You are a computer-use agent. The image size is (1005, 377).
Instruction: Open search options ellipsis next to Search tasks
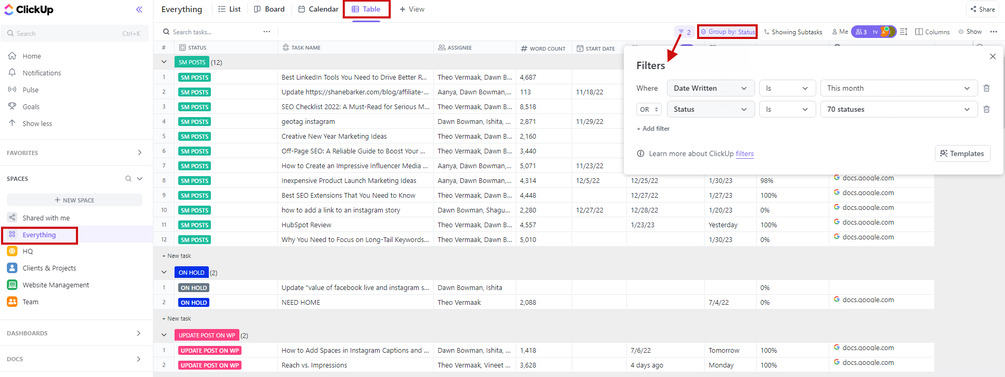267,31
